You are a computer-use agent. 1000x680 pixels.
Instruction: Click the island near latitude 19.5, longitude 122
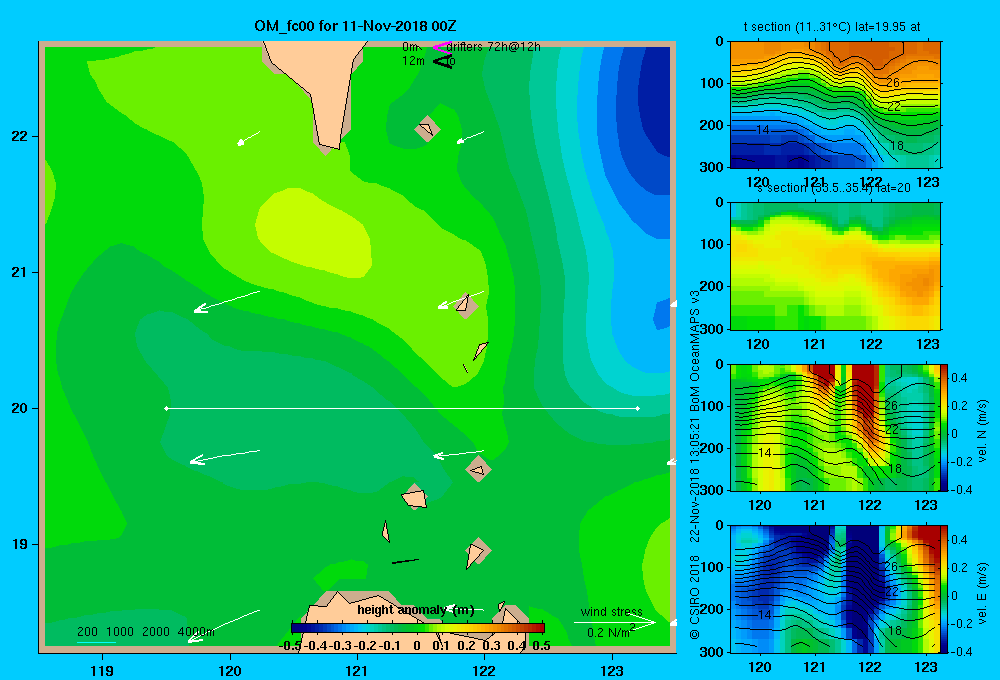pos(478,470)
